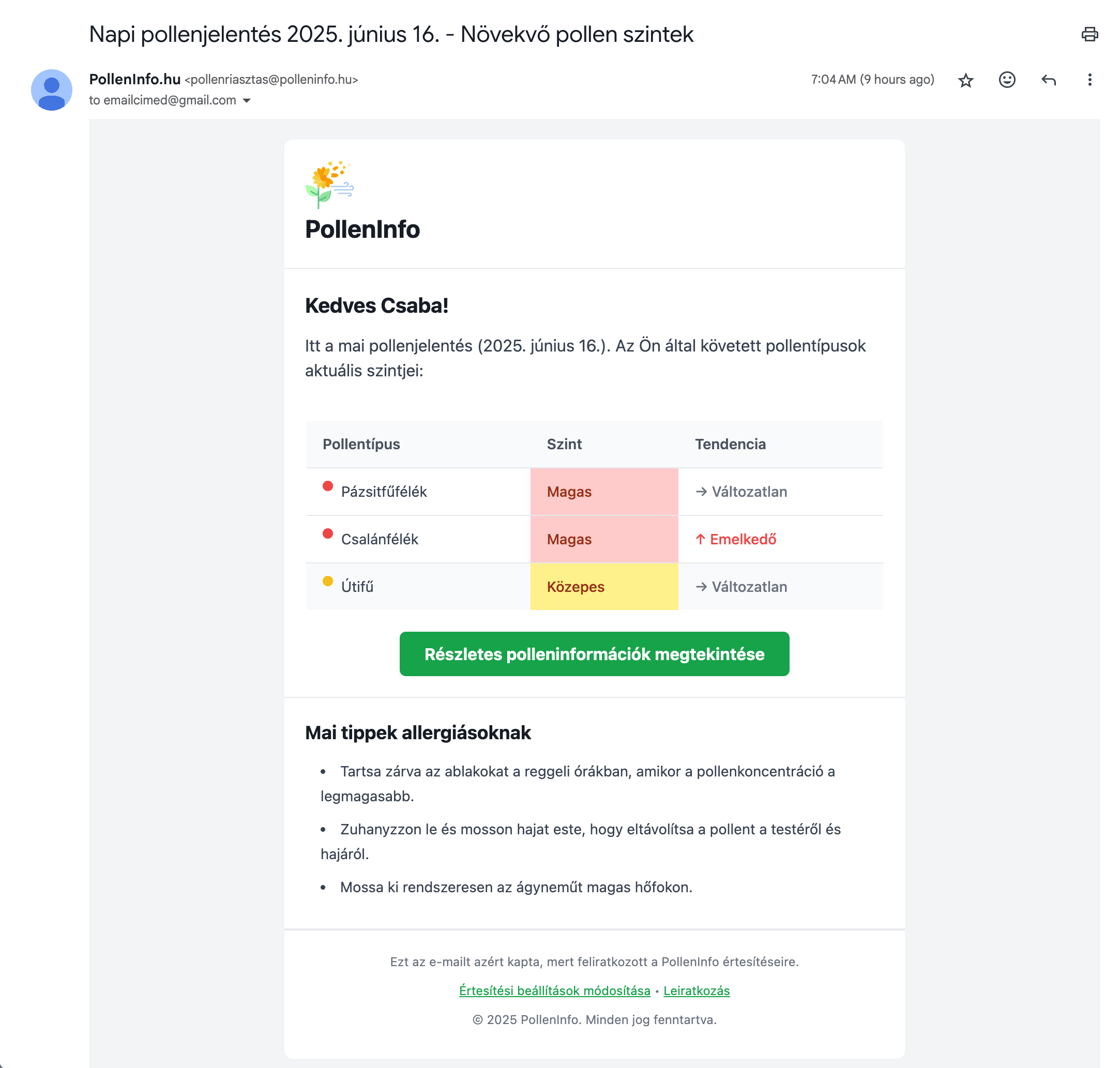Click the Tendencia column header
The width and height of the screenshot is (1120, 1068).
(730, 444)
